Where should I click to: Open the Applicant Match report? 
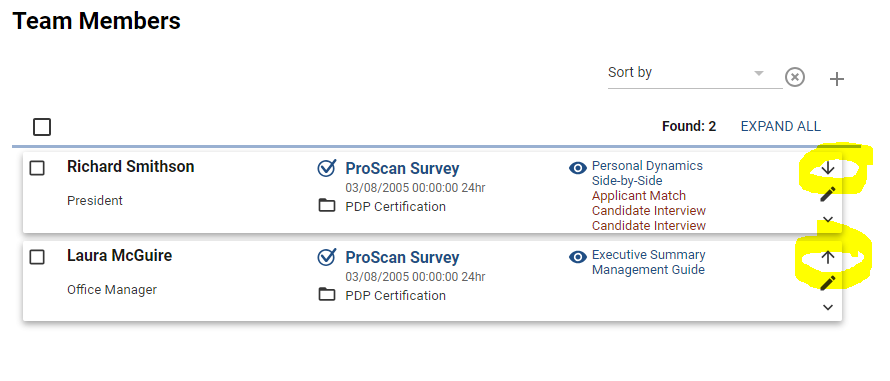coord(639,196)
